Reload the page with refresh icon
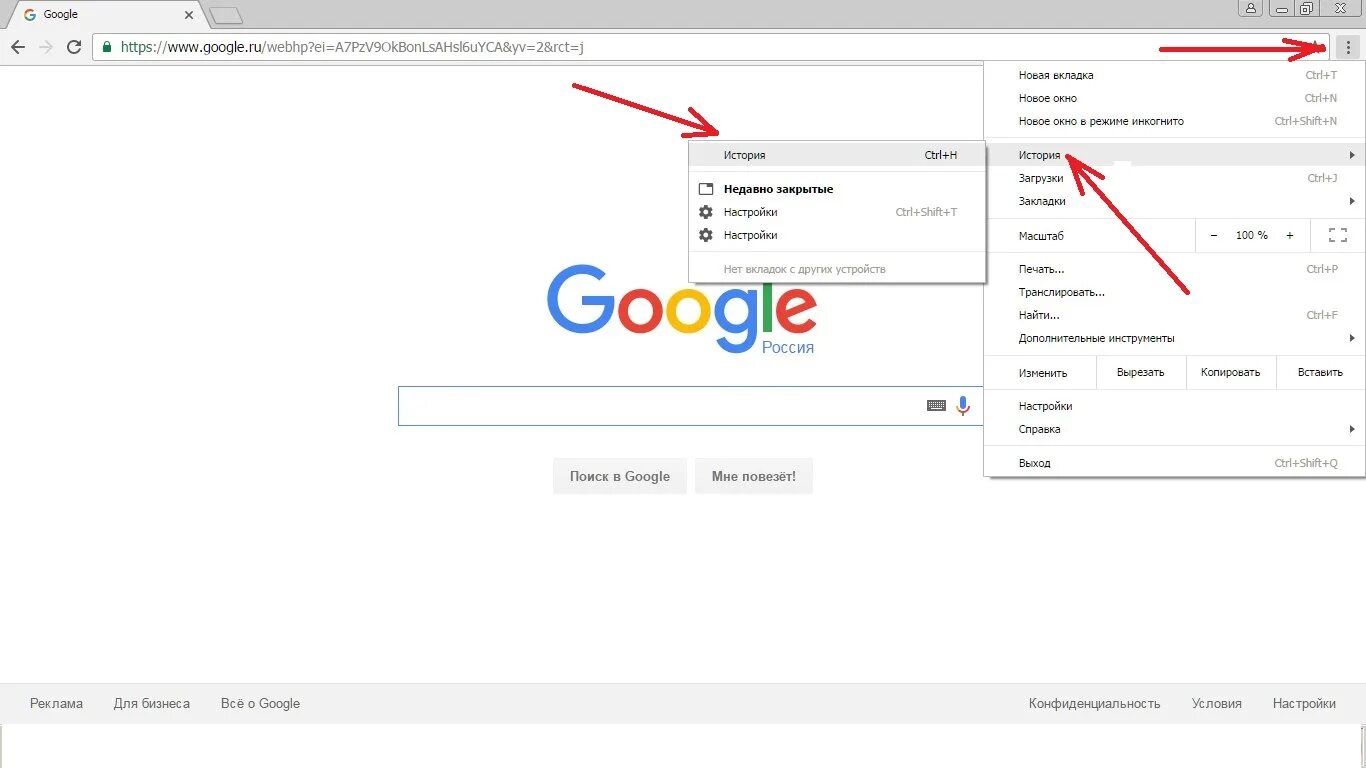This screenshot has height=768, width=1366. pyautogui.click(x=73, y=47)
